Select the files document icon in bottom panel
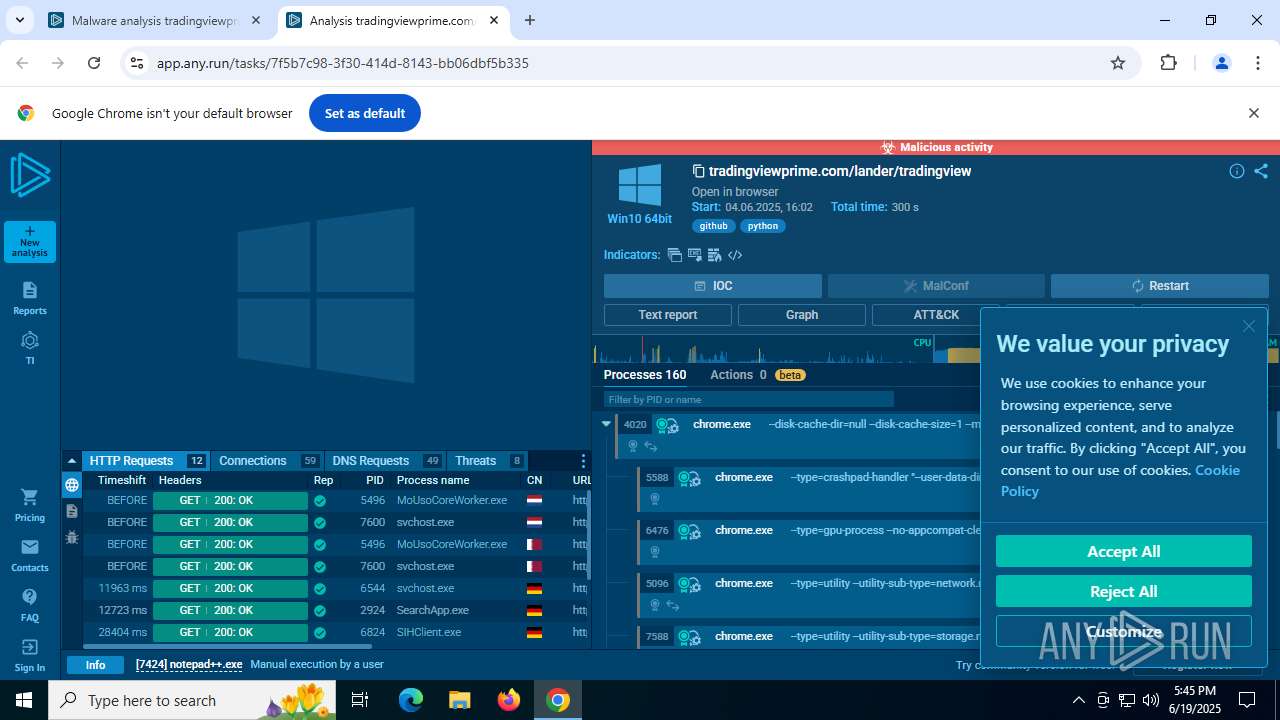 [72, 511]
